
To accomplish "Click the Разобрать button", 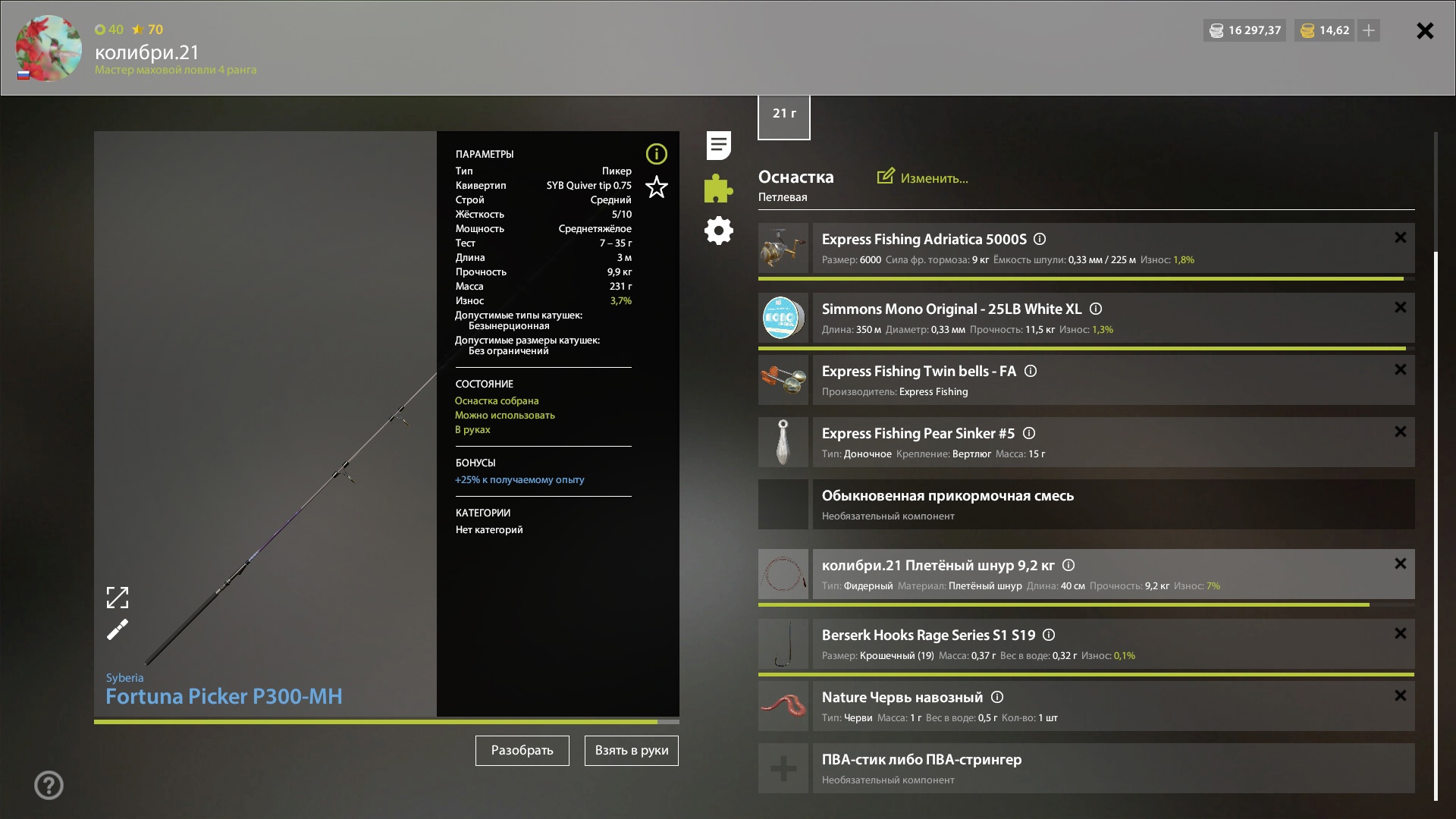I will click(522, 751).
